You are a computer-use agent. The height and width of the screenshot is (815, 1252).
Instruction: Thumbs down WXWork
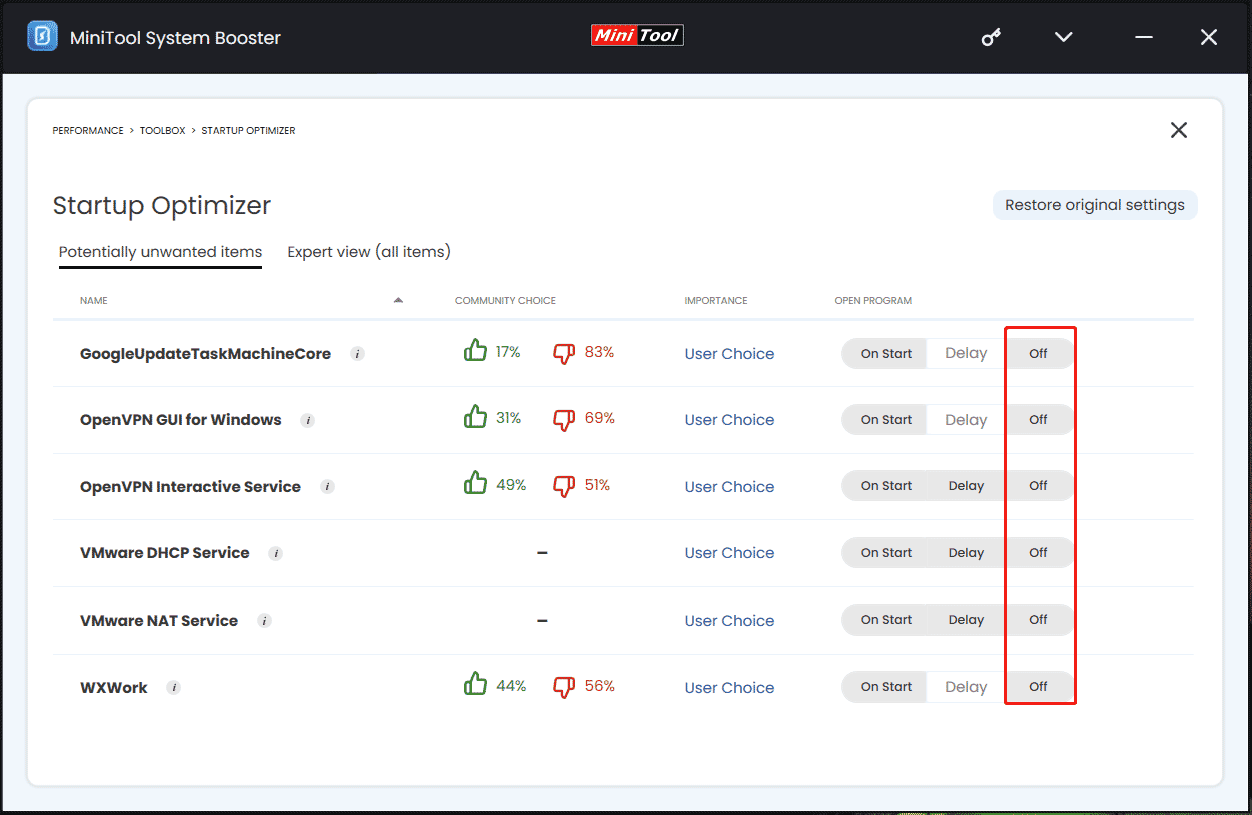pyautogui.click(x=565, y=687)
